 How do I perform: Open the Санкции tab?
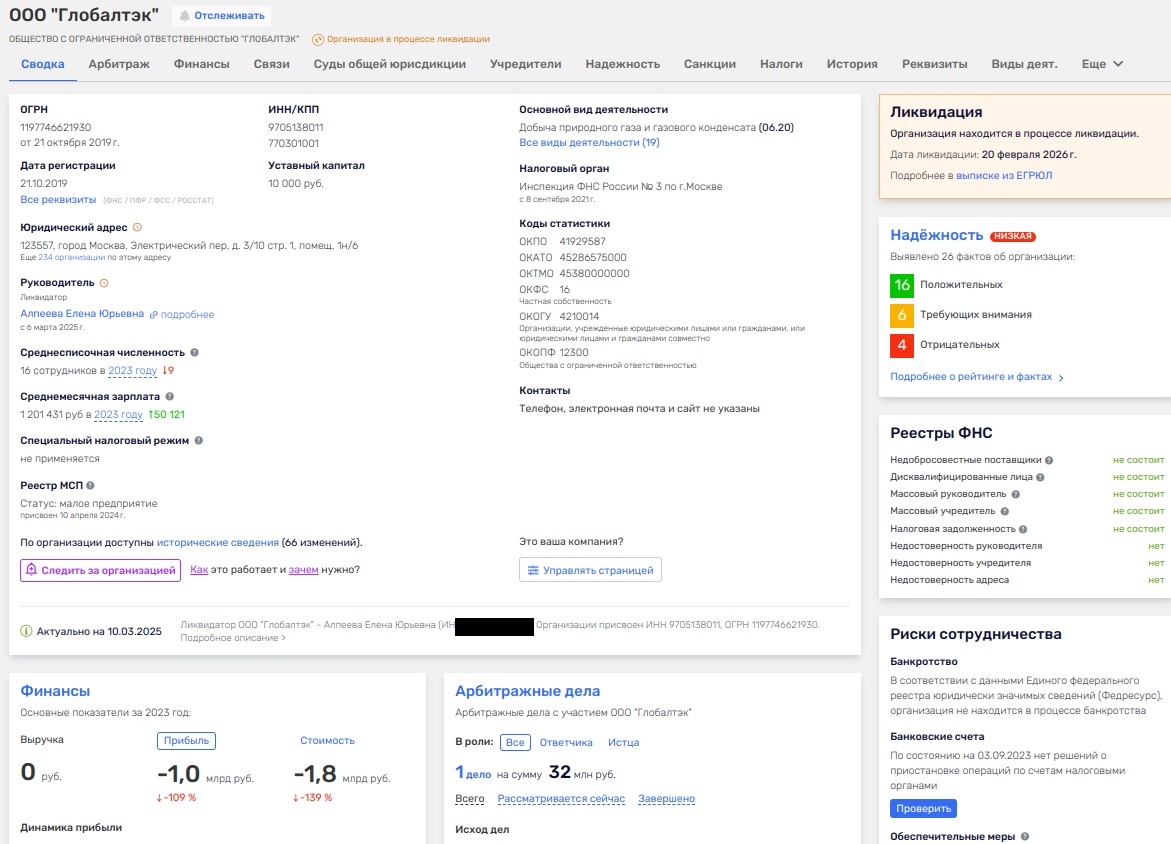click(x=710, y=64)
